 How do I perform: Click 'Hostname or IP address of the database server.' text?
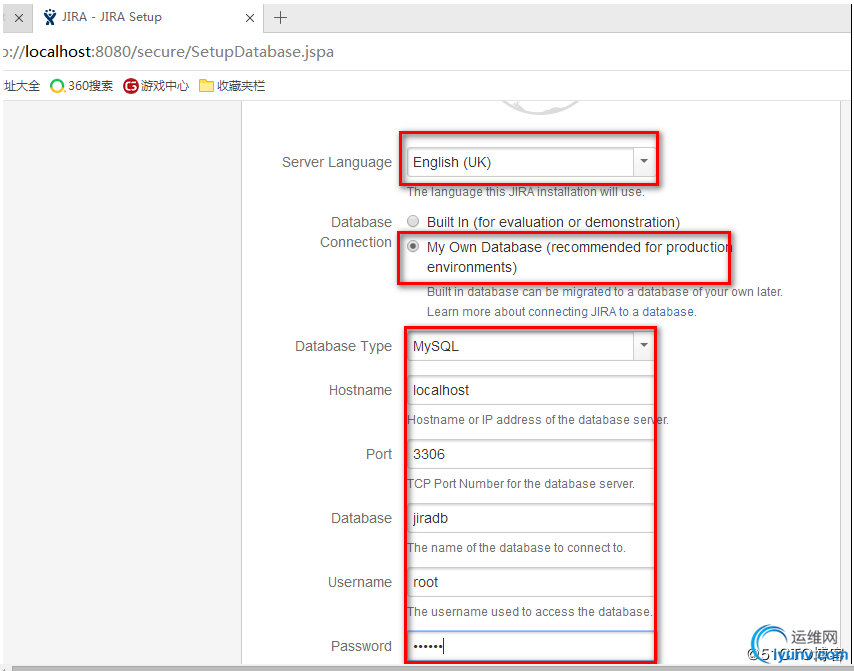tap(538, 420)
